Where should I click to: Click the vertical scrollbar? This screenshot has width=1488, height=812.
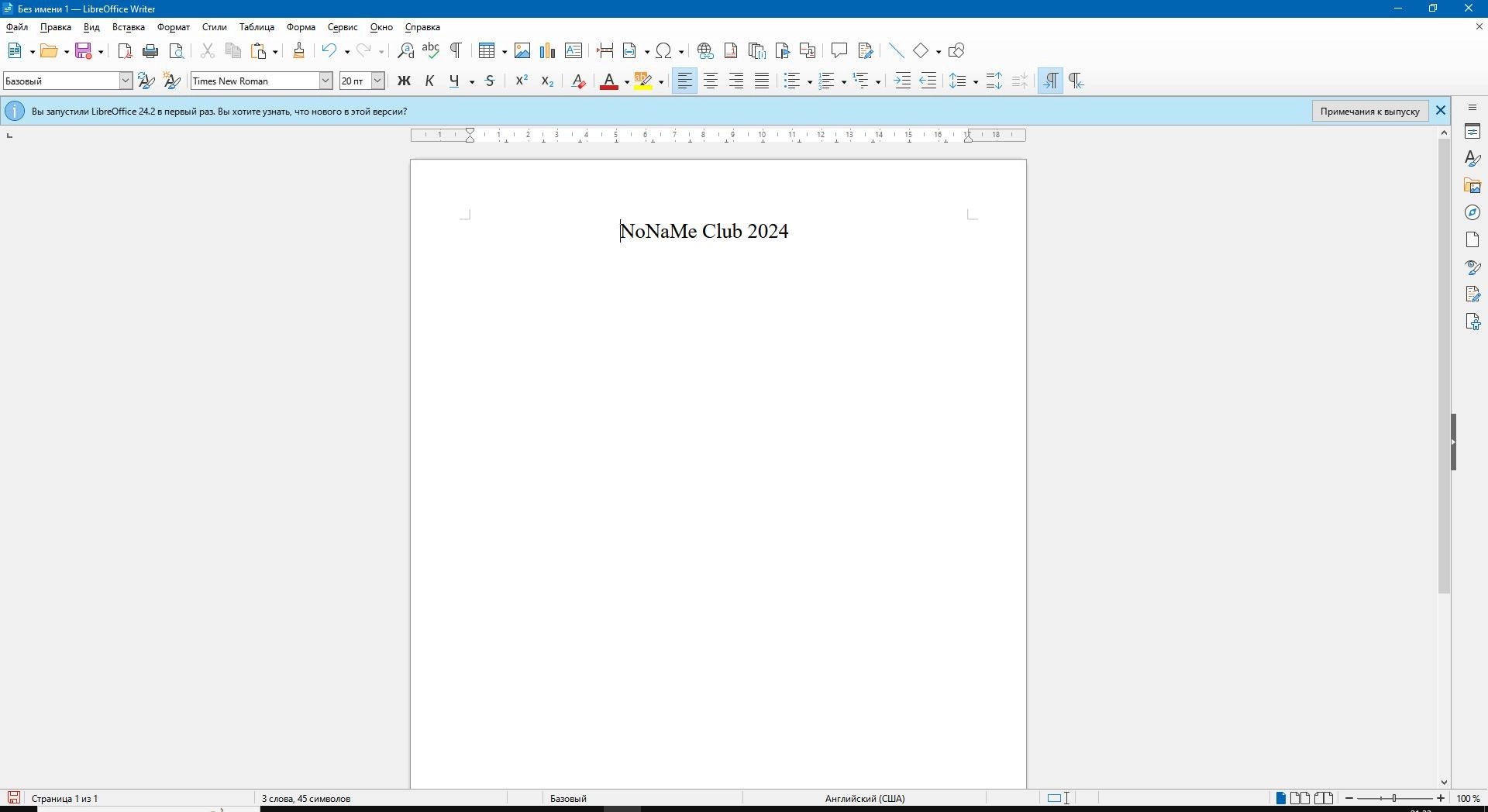coord(1444,366)
